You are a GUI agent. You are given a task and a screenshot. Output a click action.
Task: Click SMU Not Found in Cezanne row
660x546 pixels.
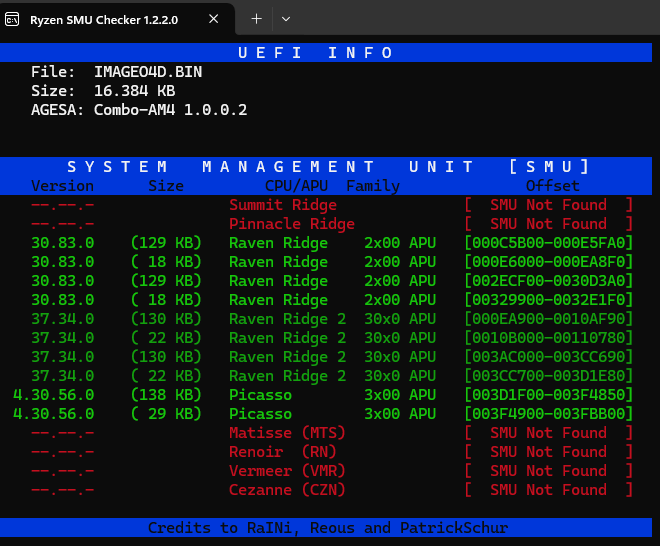[x=548, y=490]
